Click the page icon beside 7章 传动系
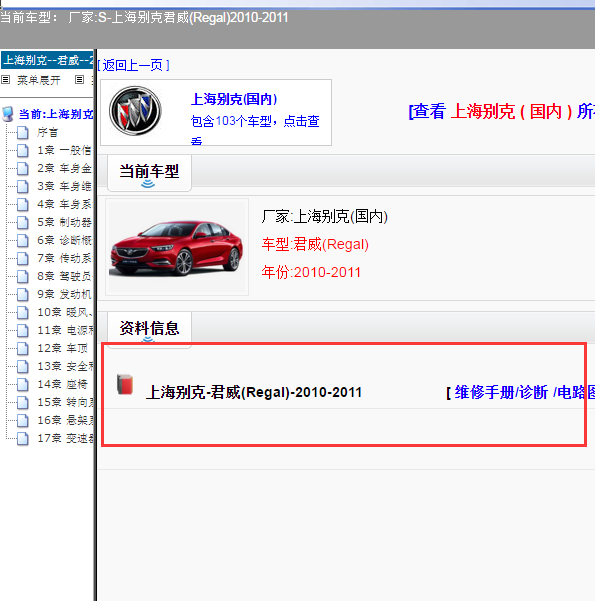595x601 pixels. (x=23, y=259)
